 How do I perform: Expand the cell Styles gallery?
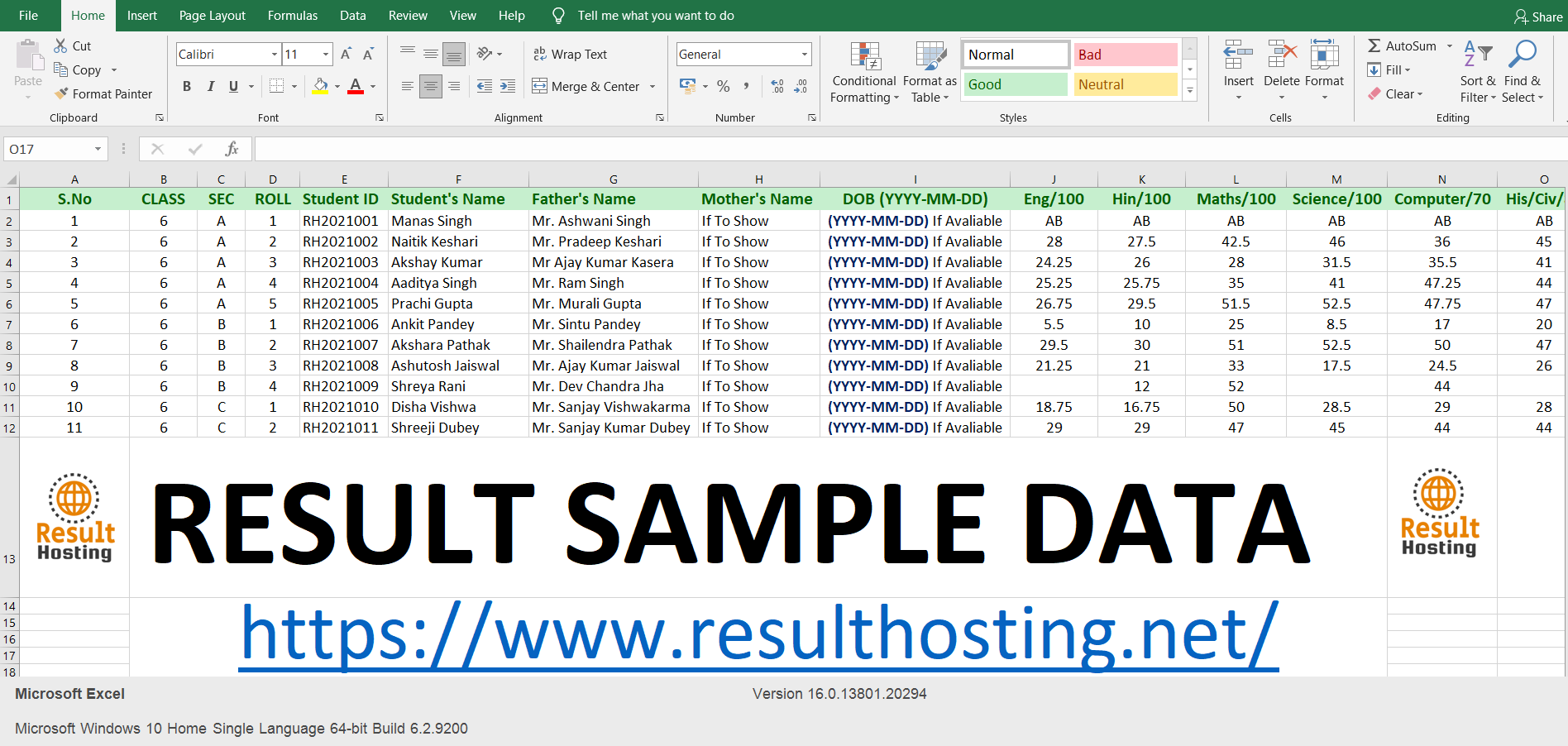pyautogui.click(x=1190, y=91)
